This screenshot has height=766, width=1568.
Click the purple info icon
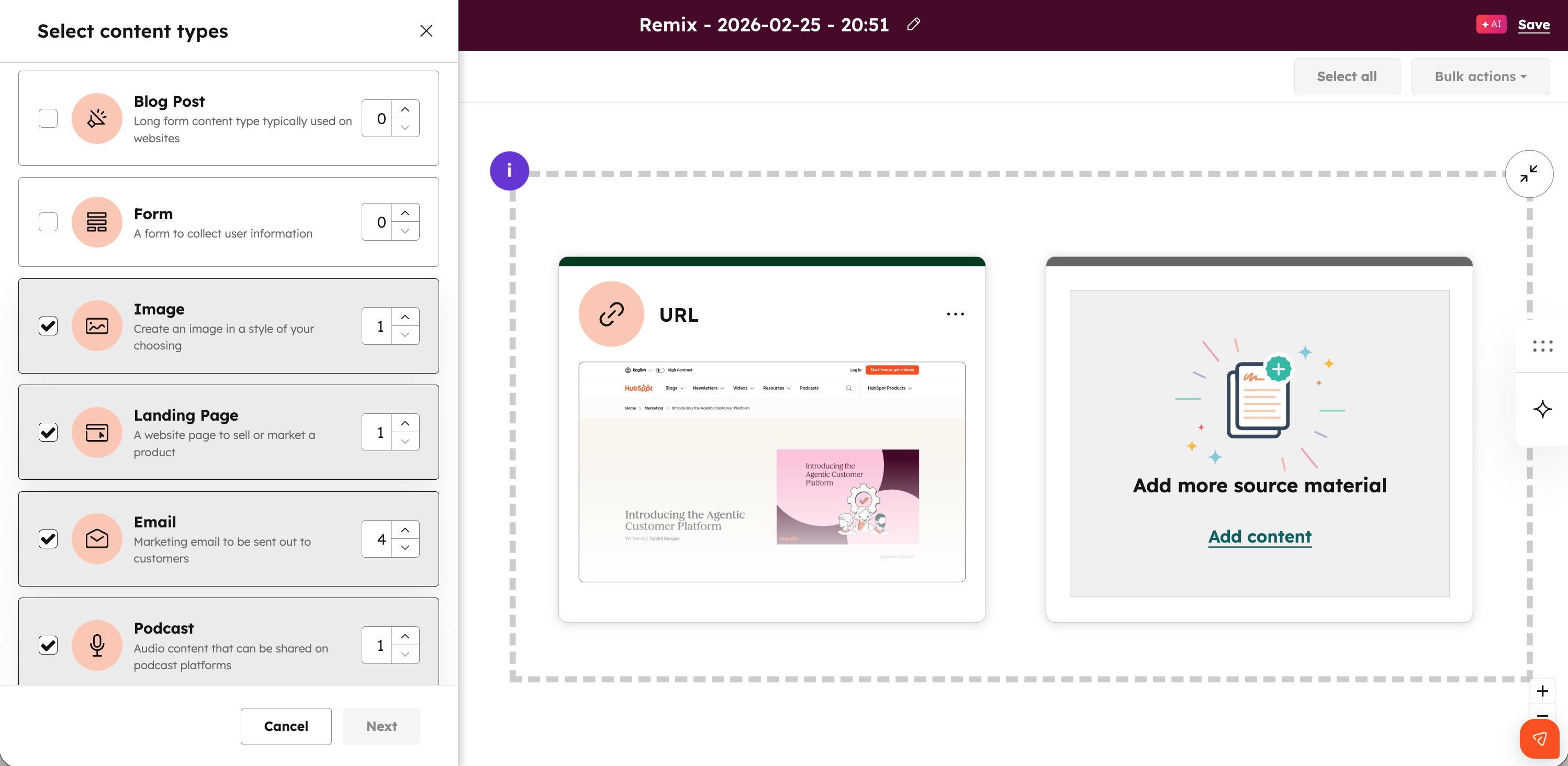coord(509,171)
